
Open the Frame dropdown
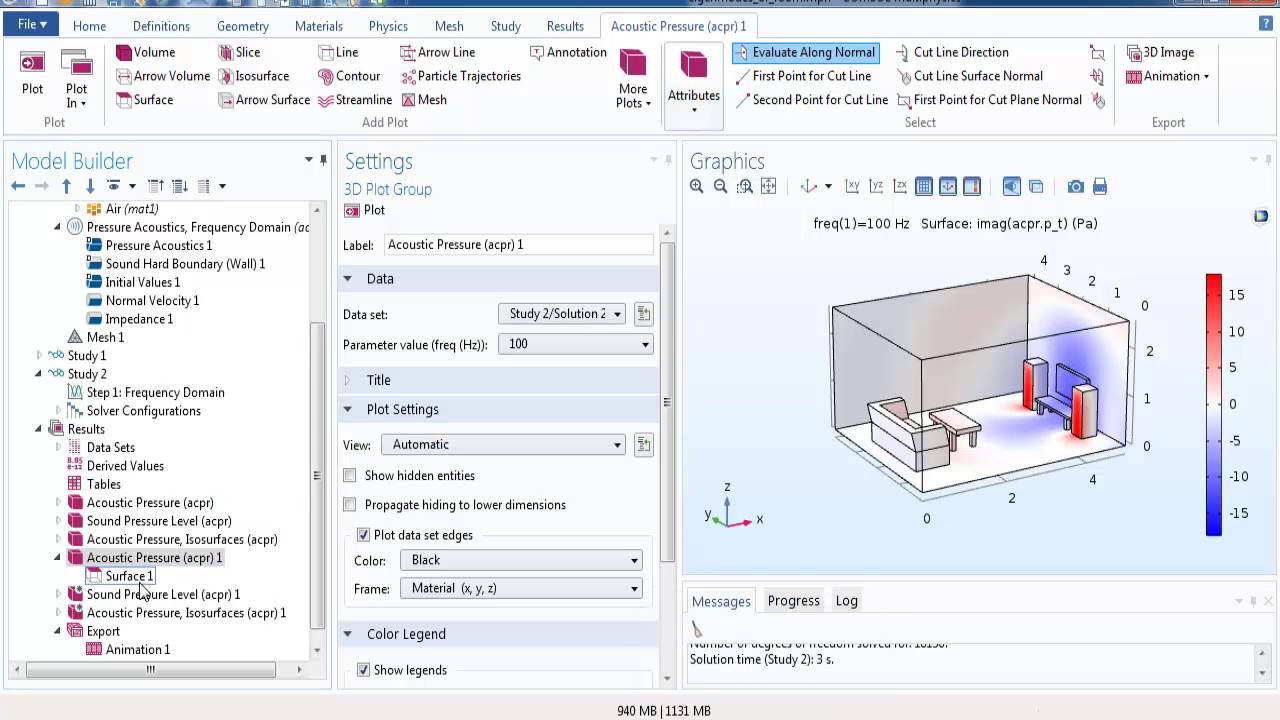pos(521,589)
